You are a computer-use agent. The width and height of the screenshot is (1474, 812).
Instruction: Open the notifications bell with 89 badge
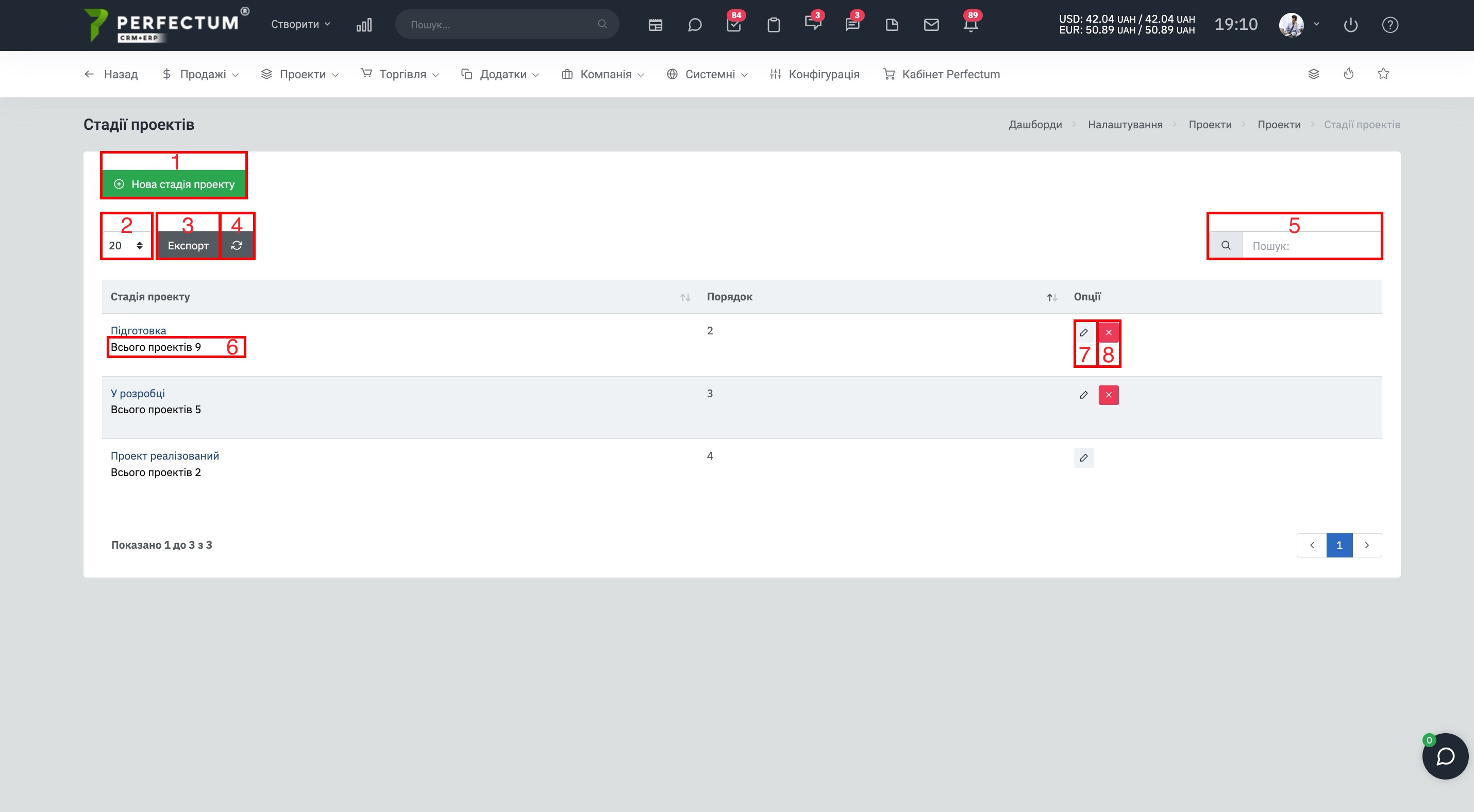[970, 25]
